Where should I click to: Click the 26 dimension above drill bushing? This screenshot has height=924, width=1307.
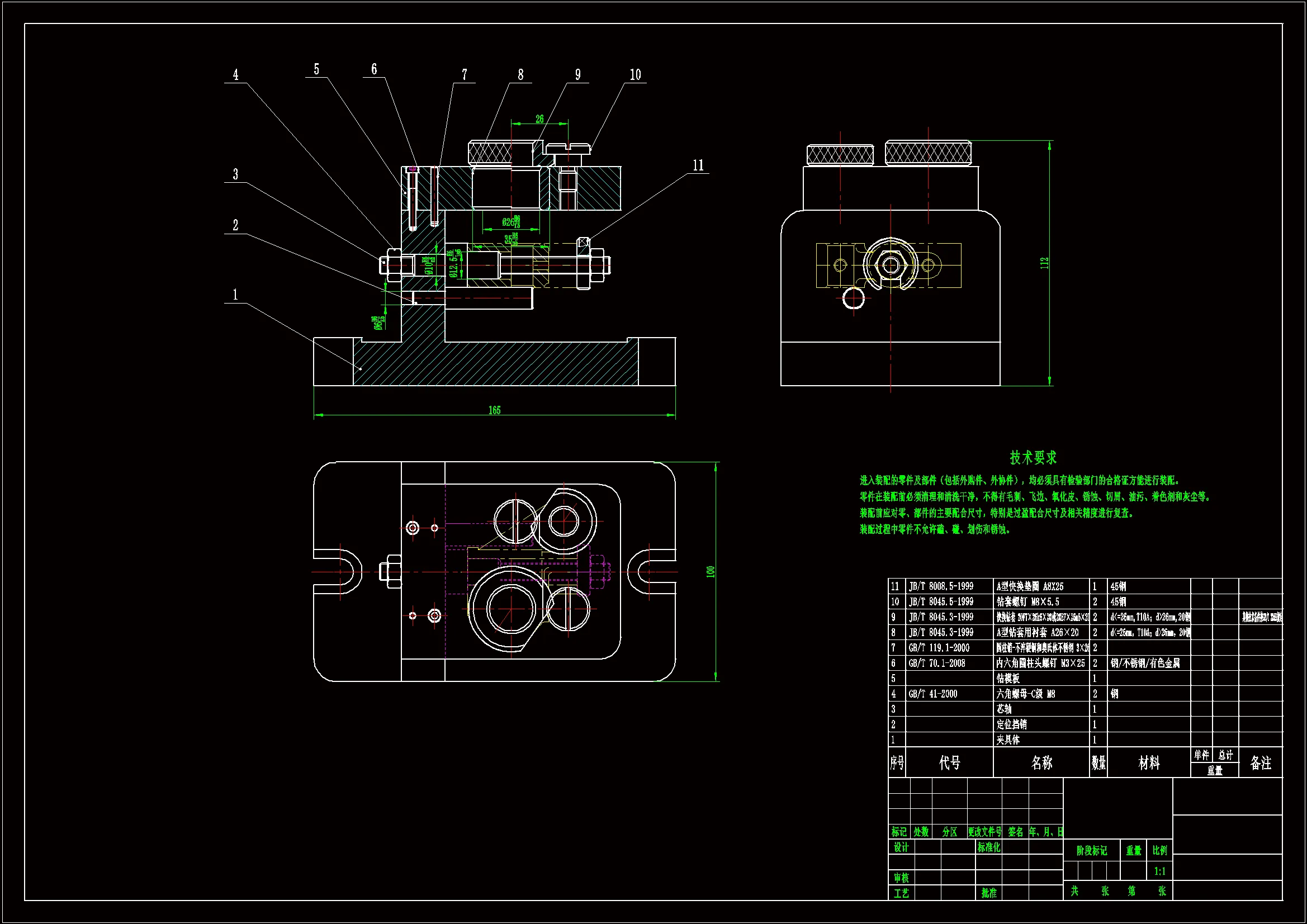pyautogui.click(x=539, y=119)
